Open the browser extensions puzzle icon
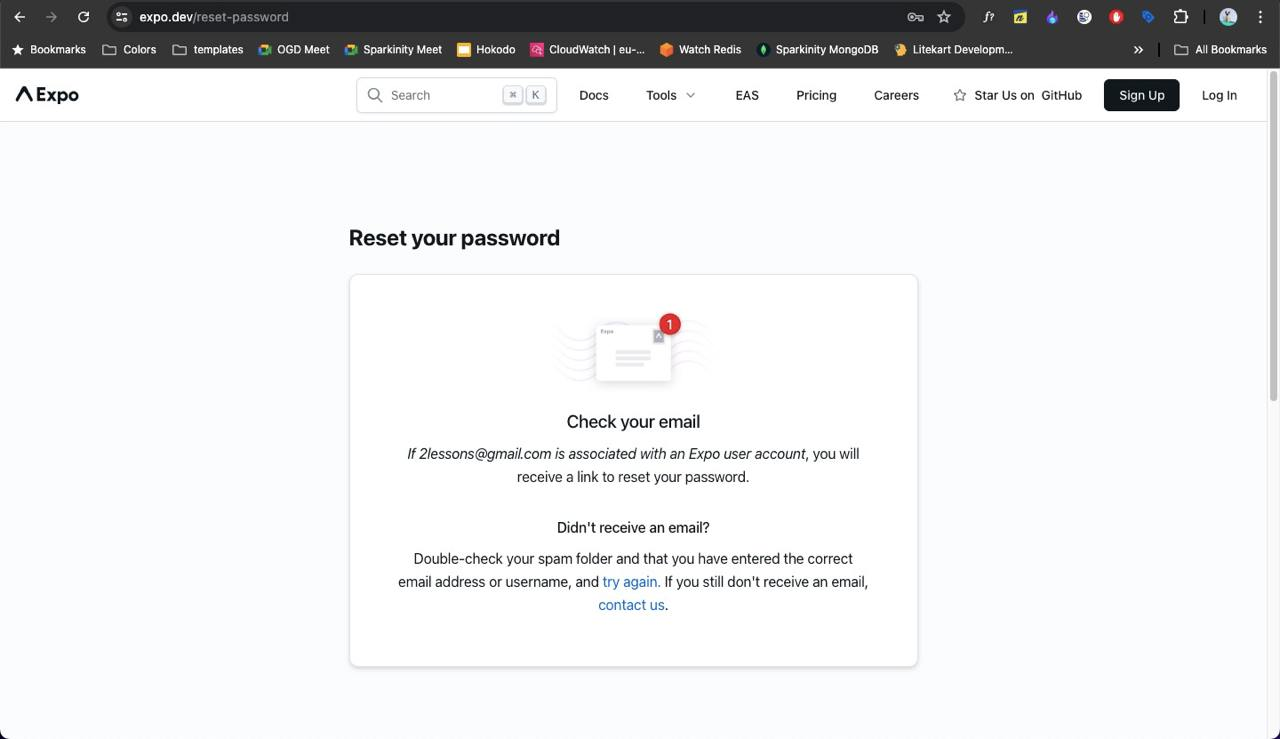This screenshot has height=739, width=1280. tap(1181, 17)
